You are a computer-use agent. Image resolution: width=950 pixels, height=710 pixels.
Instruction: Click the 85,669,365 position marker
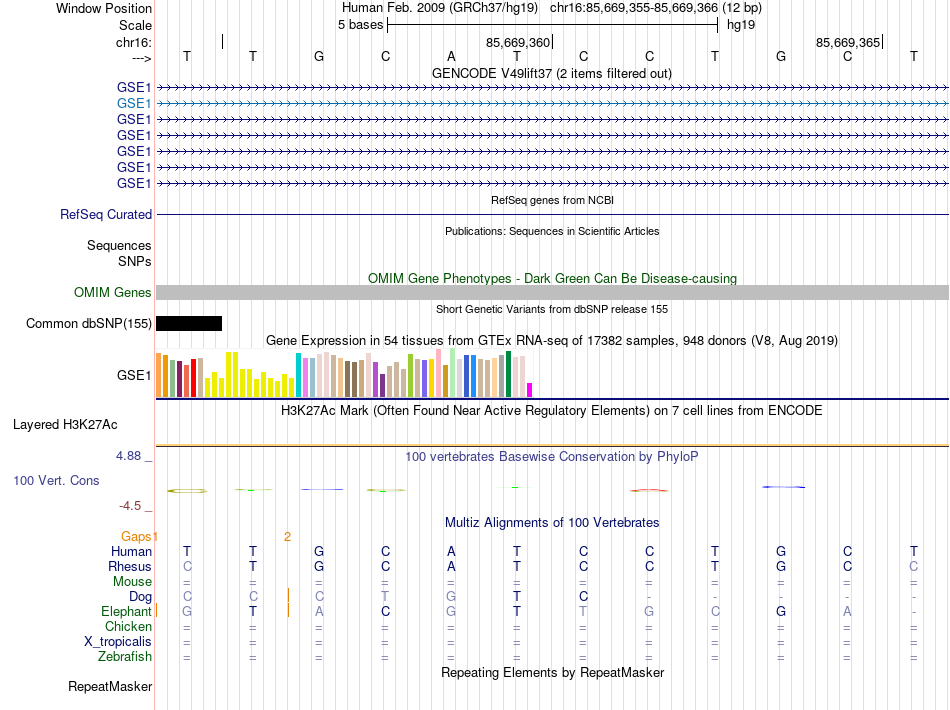(x=848, y=42)
